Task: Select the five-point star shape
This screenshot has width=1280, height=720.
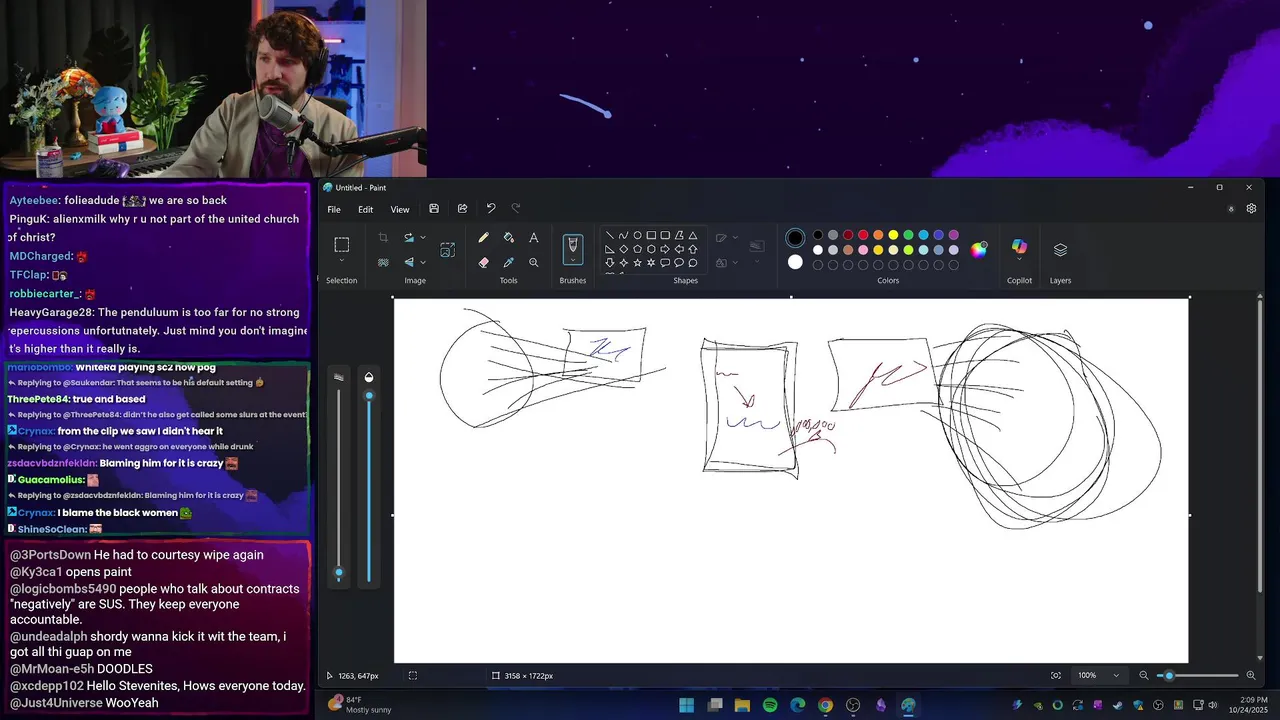Action: click(637, 263)
